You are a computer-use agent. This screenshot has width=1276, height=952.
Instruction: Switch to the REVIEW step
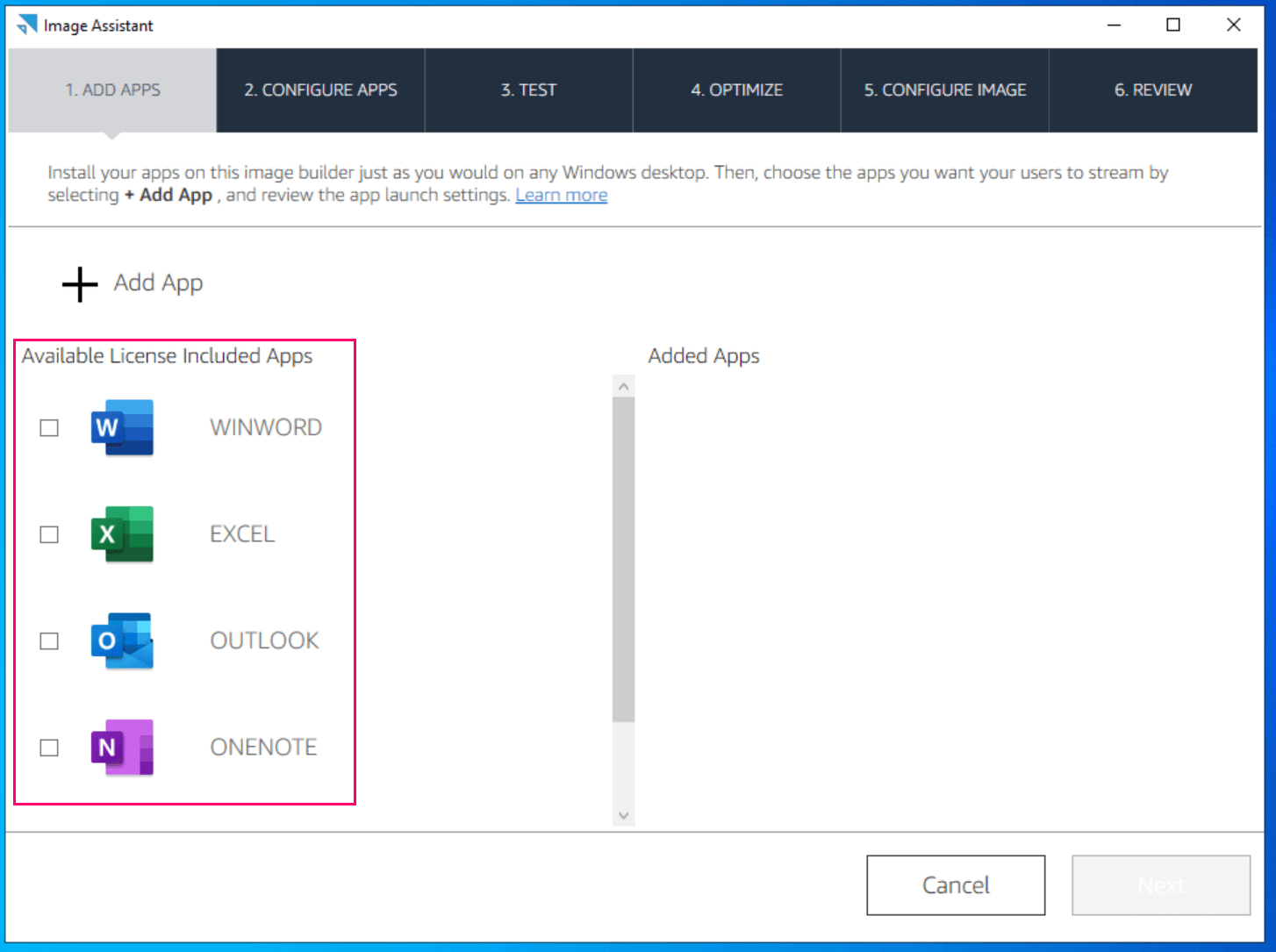[1152, 89]
